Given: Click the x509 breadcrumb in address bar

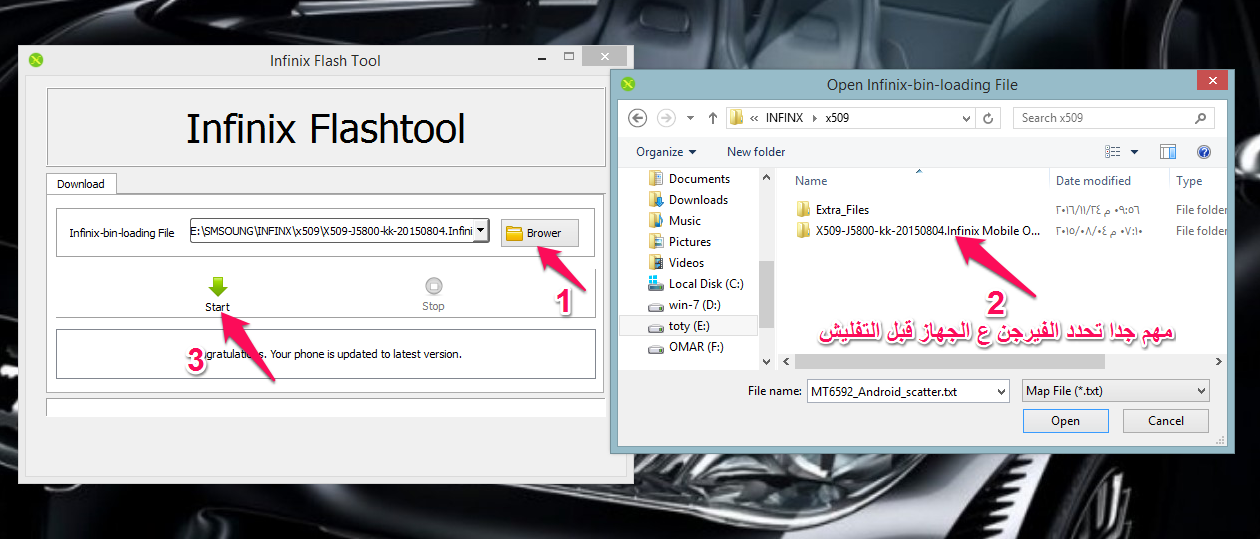Looking at the screenshot, I should coord(837,118).
